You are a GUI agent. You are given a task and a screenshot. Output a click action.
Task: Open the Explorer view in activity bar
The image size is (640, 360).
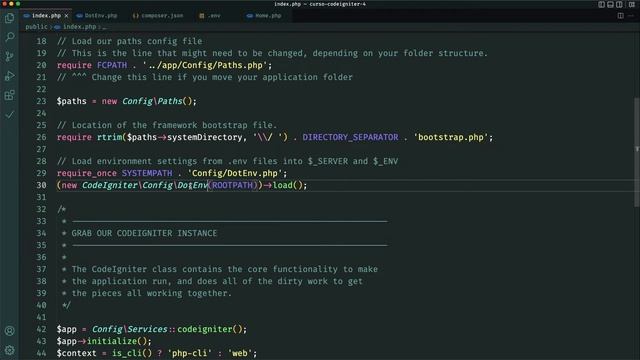pyautogui.click(x=9, y=18)
